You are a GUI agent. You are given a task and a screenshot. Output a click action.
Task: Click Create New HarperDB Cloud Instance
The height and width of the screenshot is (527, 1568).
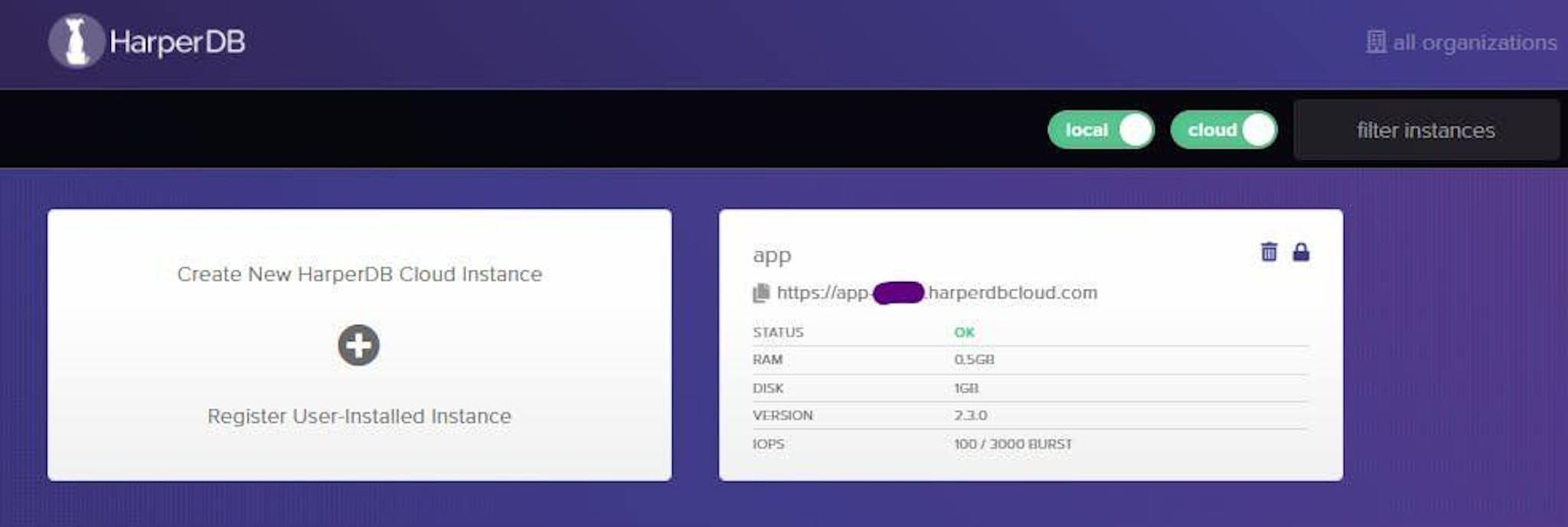pos(359,274)
